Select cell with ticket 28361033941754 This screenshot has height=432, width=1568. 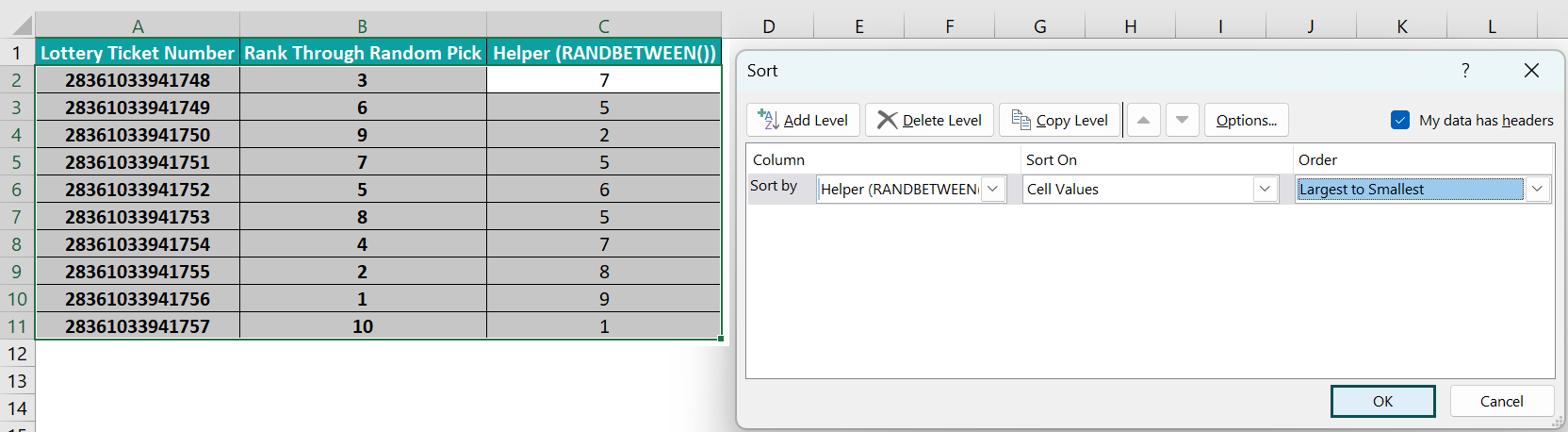(138, 244)
